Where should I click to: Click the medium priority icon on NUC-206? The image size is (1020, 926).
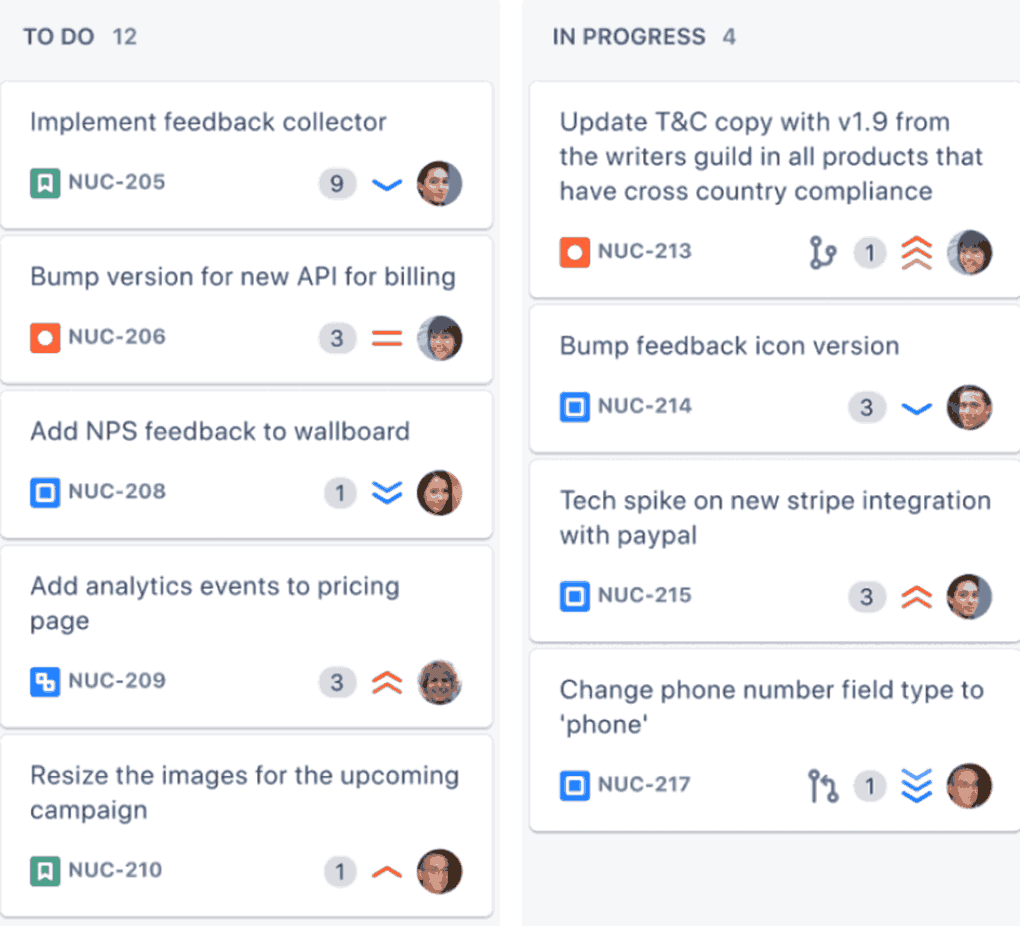click(387, 337)
